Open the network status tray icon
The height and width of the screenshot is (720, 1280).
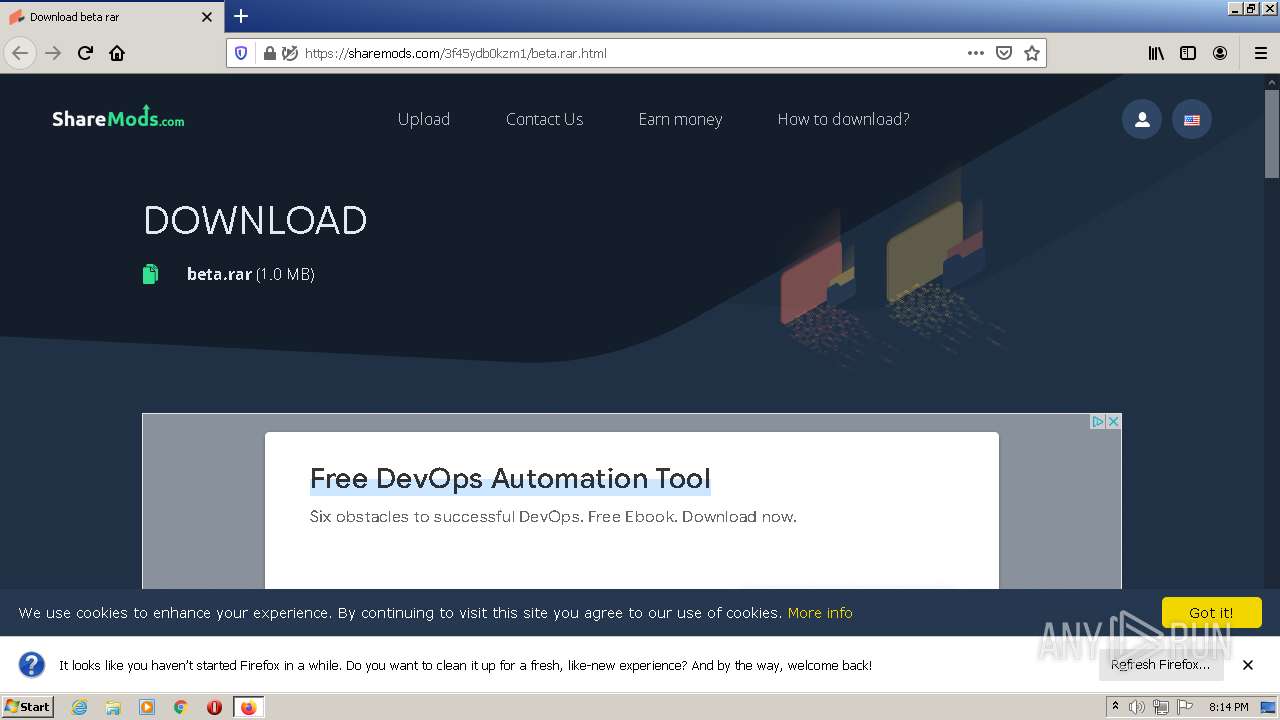[1161, 707]
